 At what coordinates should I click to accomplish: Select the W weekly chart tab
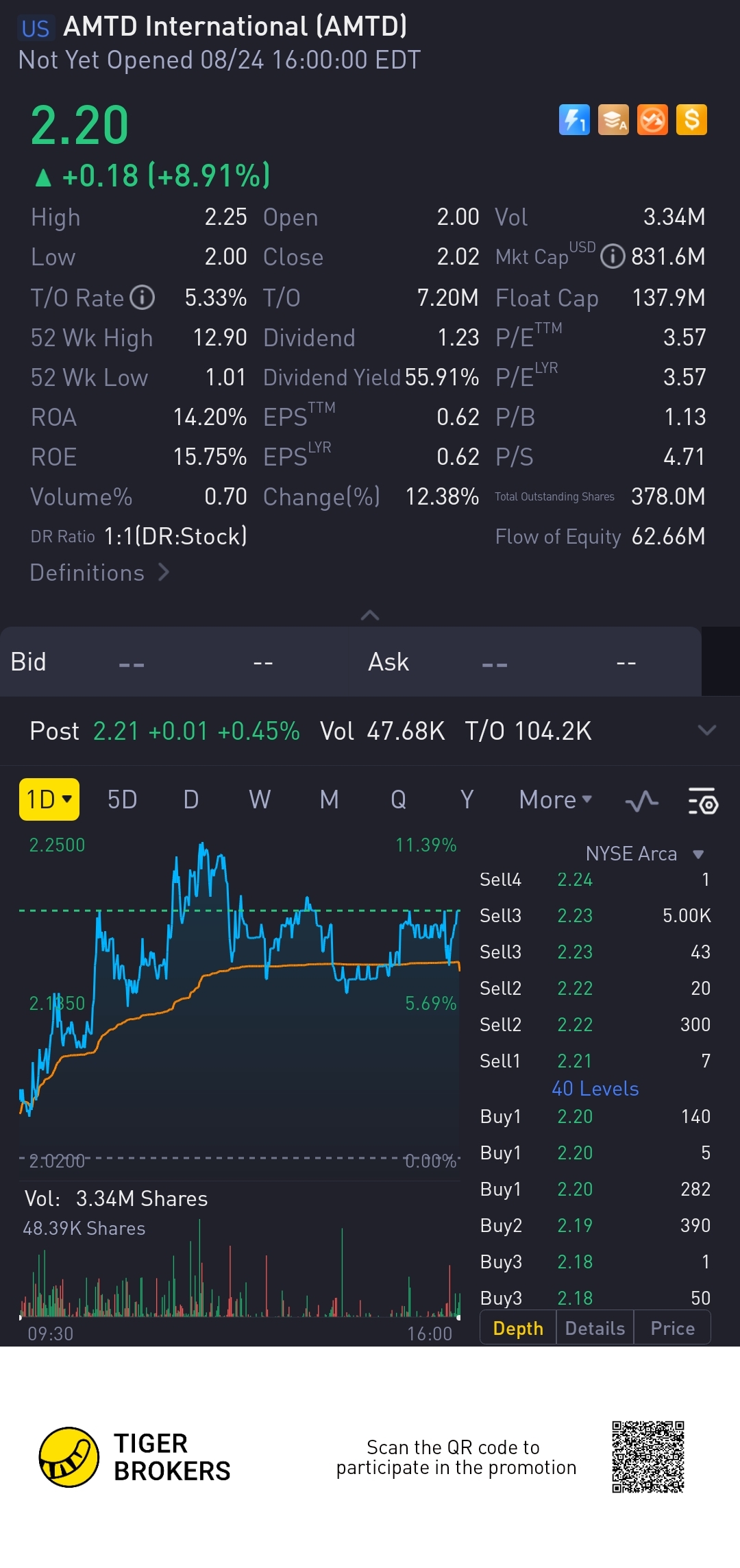coord(260,799)
